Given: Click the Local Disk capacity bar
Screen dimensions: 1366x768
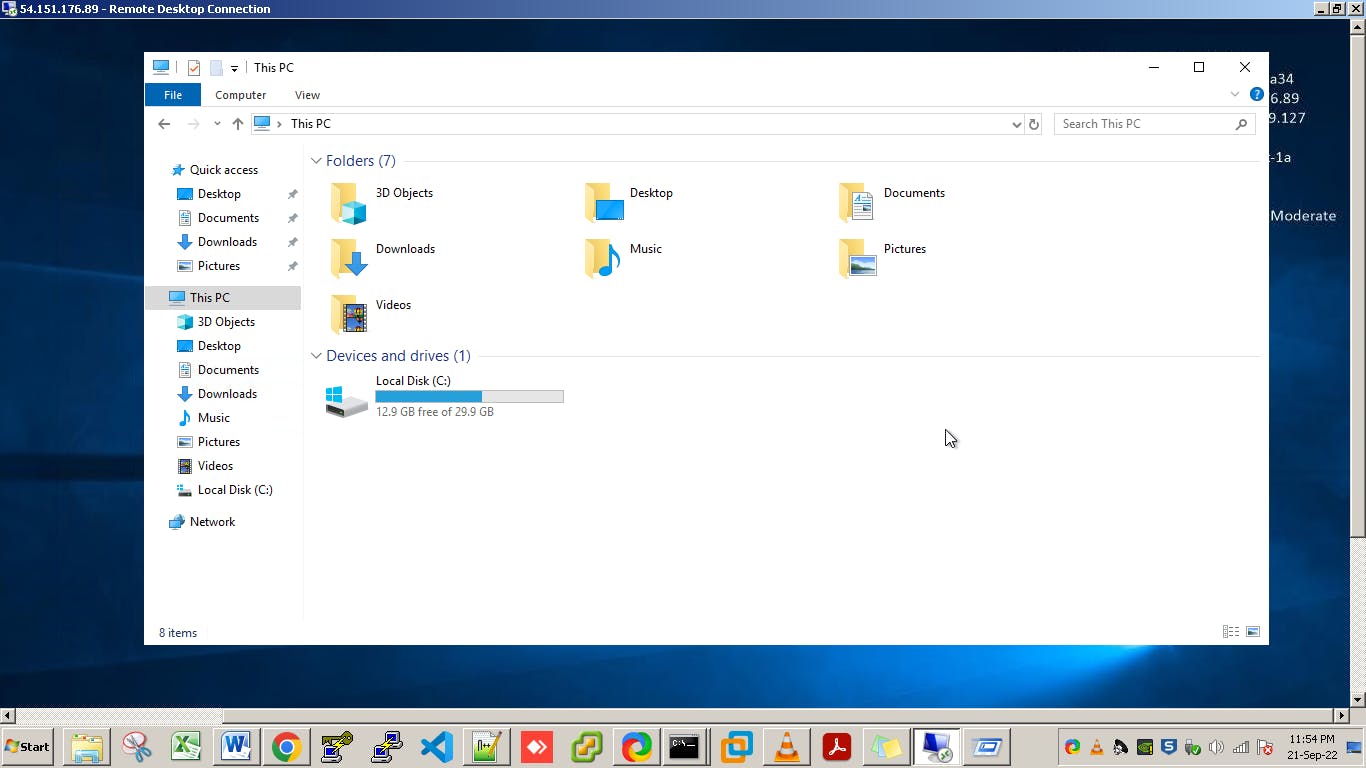Looking at the screenshot, I should click(x=469, y=397).
